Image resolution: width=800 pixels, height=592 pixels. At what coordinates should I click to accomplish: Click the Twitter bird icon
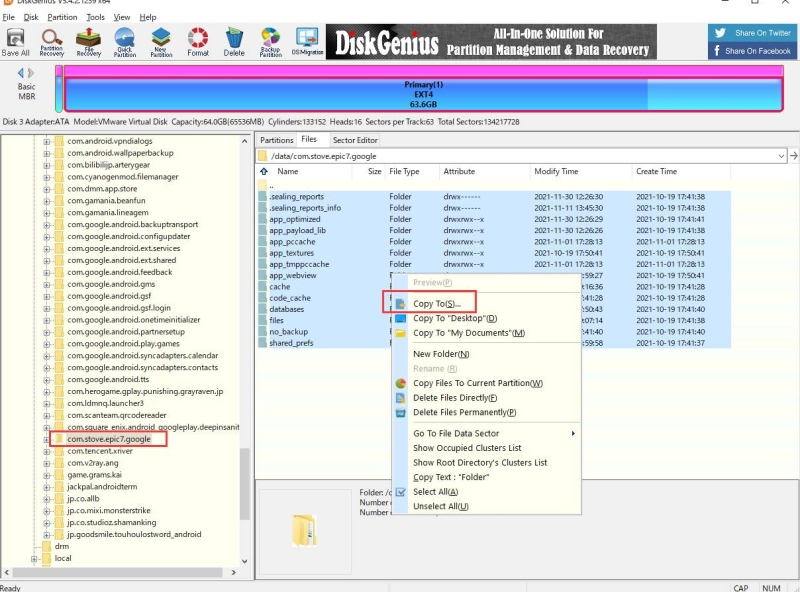720,33
